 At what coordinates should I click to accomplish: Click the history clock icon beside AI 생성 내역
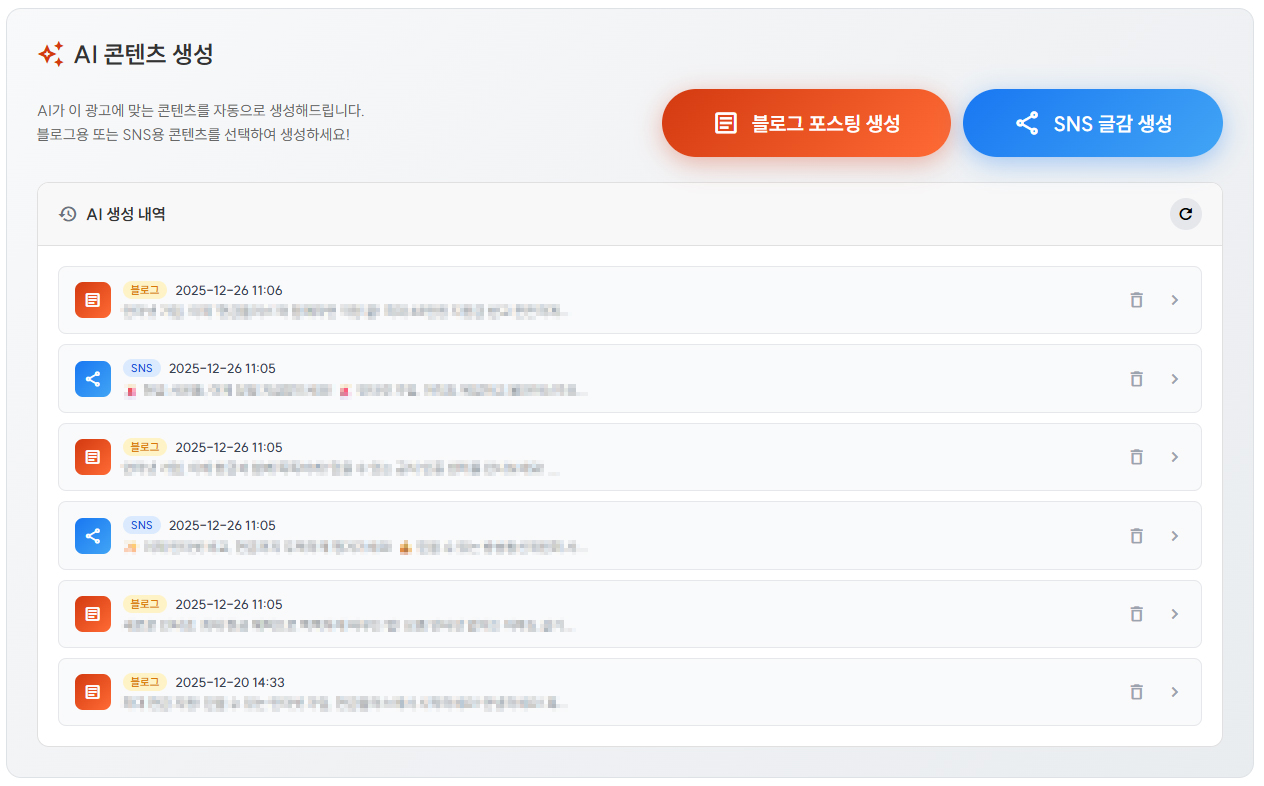[x=68, y=214]
